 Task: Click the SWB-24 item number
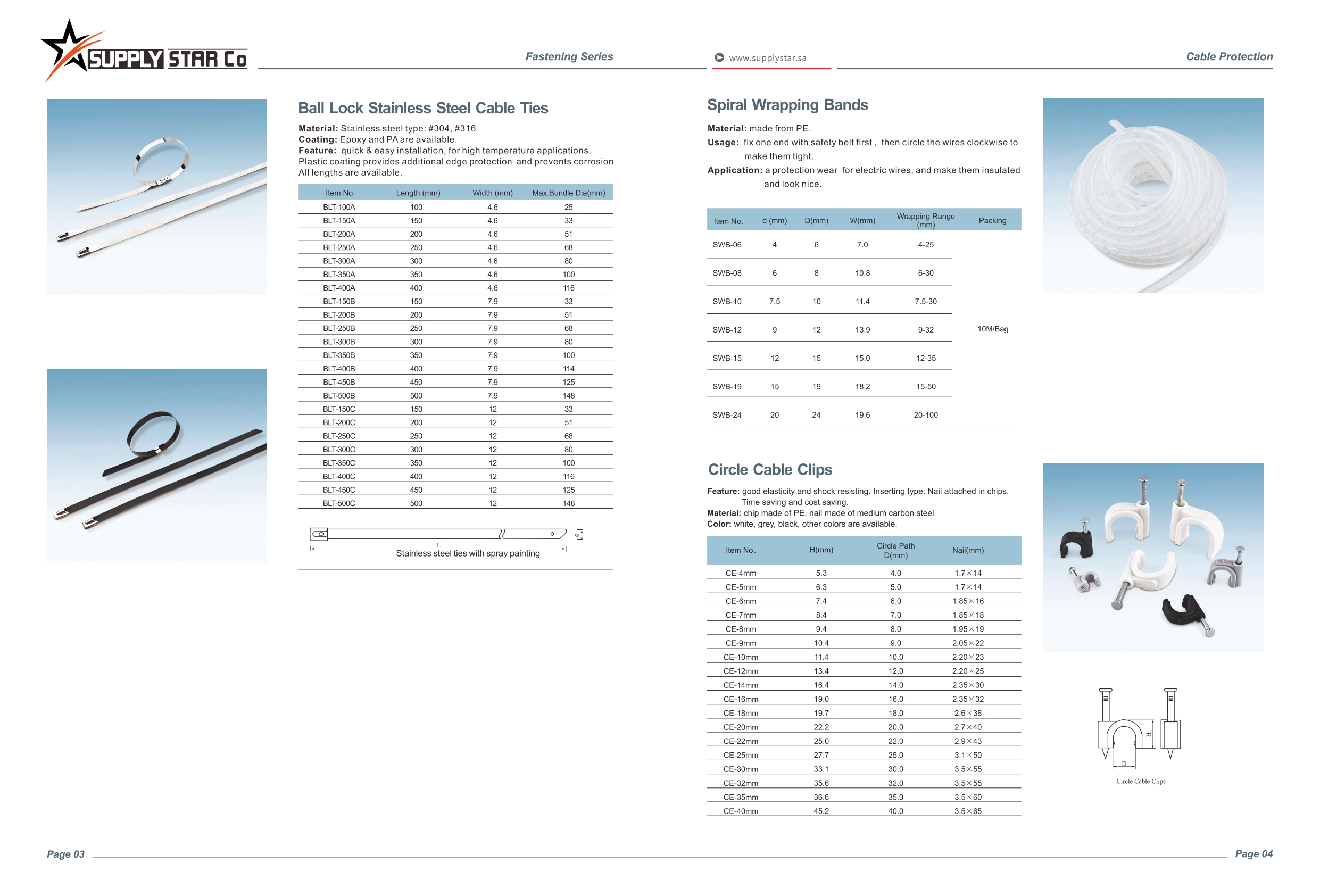pyautogui.click(x=727, y=416)
